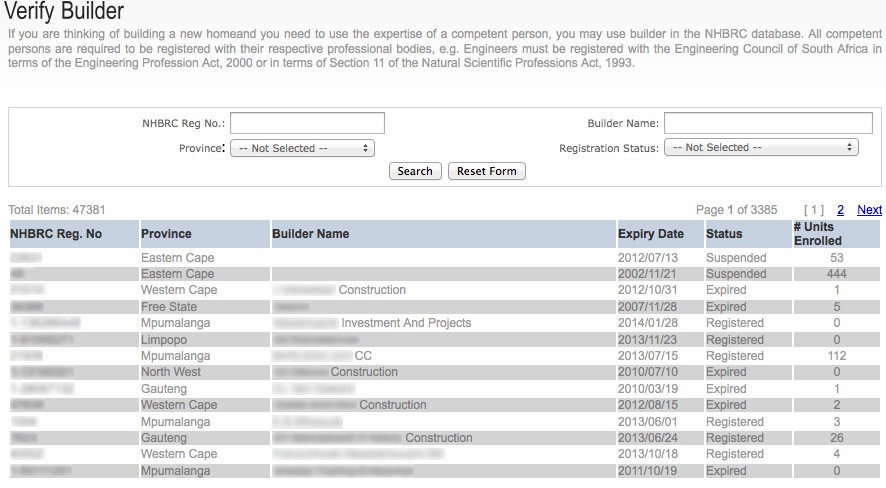
Task: Open the Province dropdown
Action: click(x=302, y=148)
